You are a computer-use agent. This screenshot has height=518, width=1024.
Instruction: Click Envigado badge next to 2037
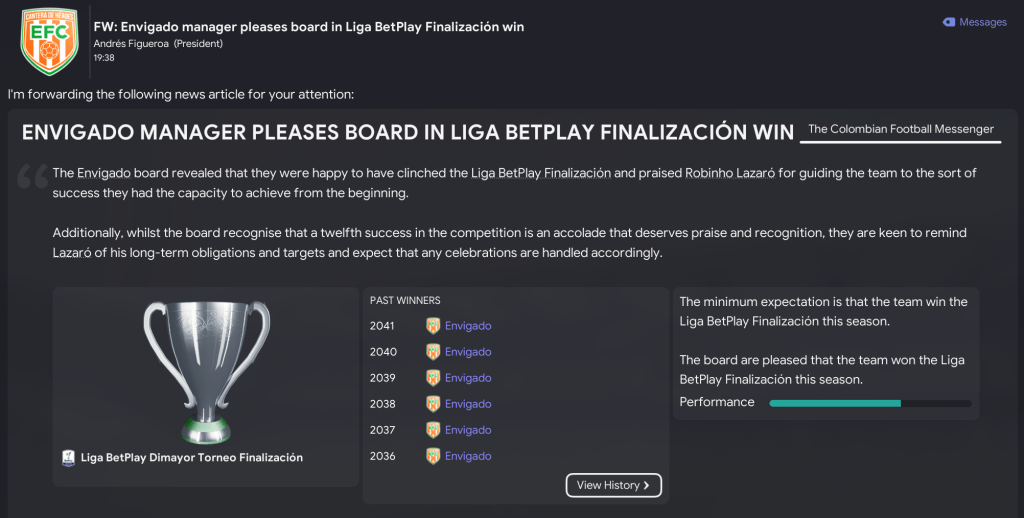(433, 430)
